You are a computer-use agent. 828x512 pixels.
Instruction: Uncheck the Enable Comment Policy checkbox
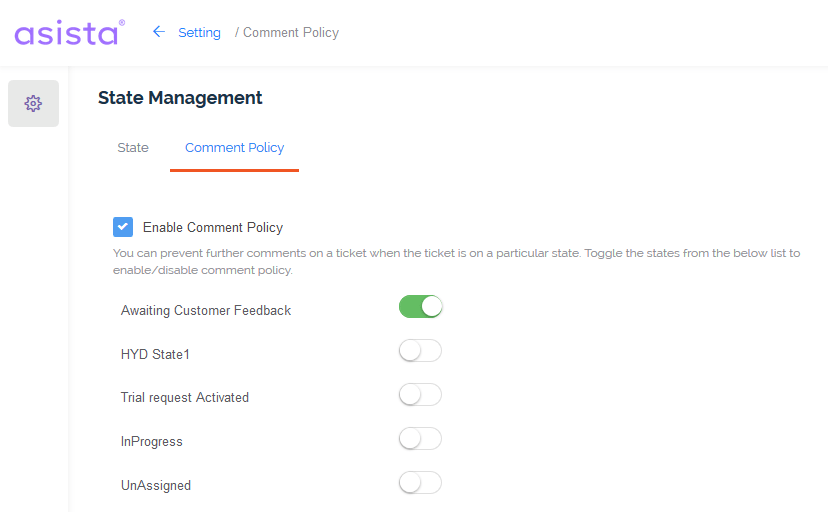tap(123, 227)
